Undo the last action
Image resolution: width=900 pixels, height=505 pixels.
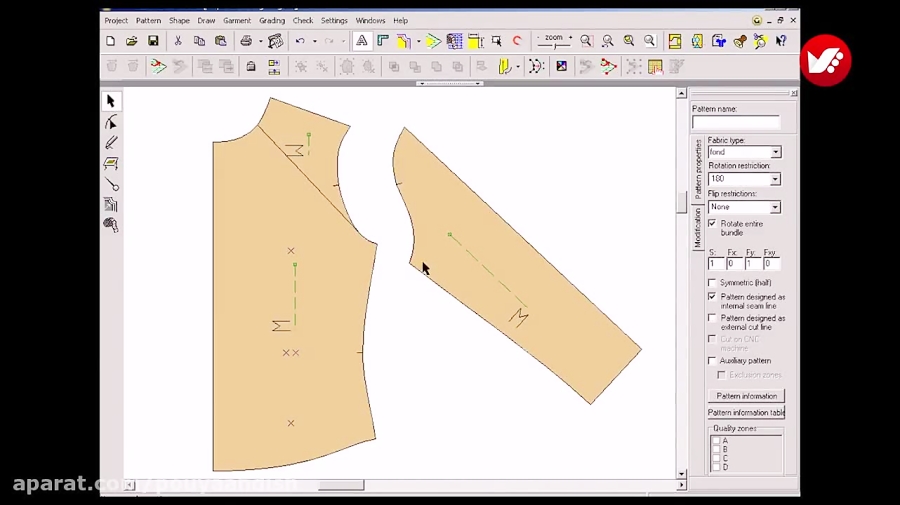pos(300,41)
